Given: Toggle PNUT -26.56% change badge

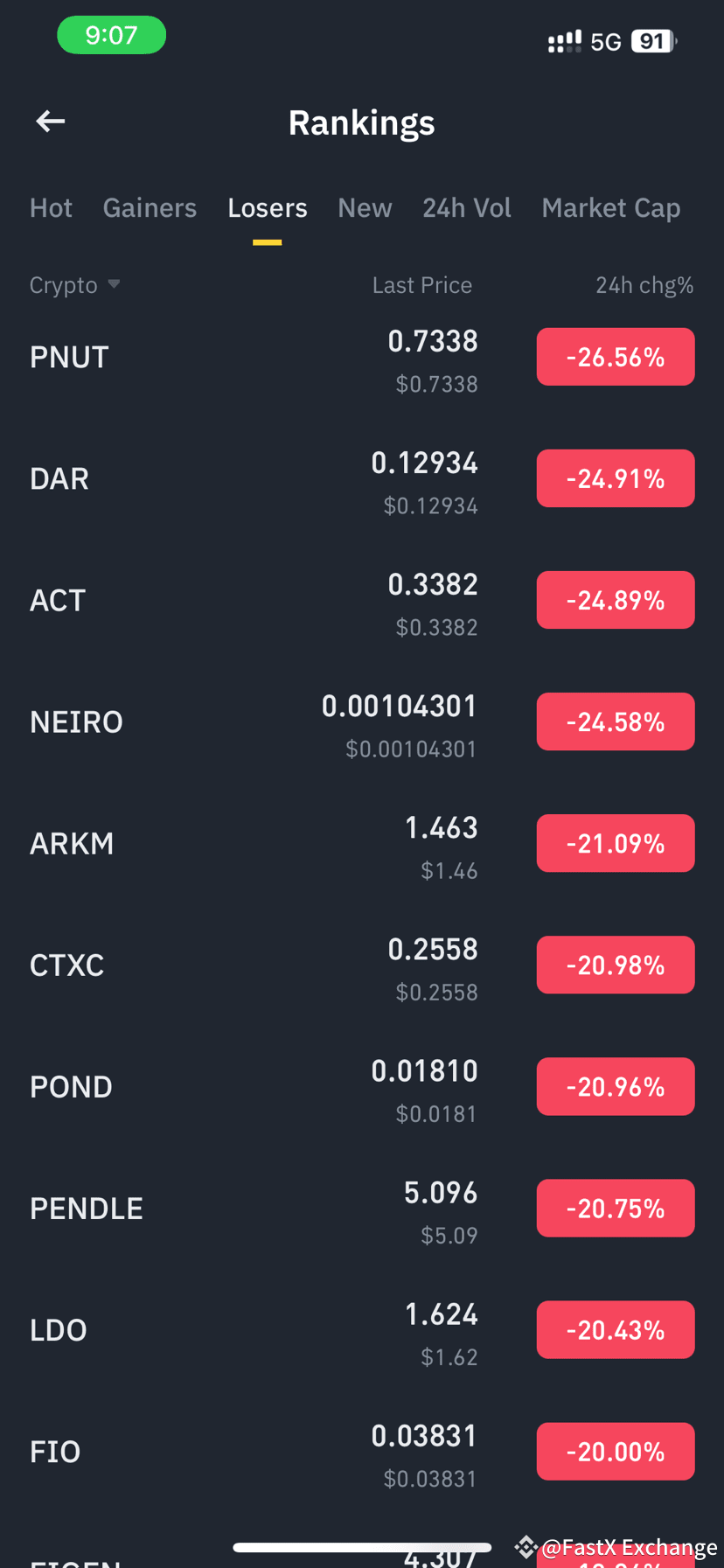Looking at the screenshot, I should (x=616, y=357).
